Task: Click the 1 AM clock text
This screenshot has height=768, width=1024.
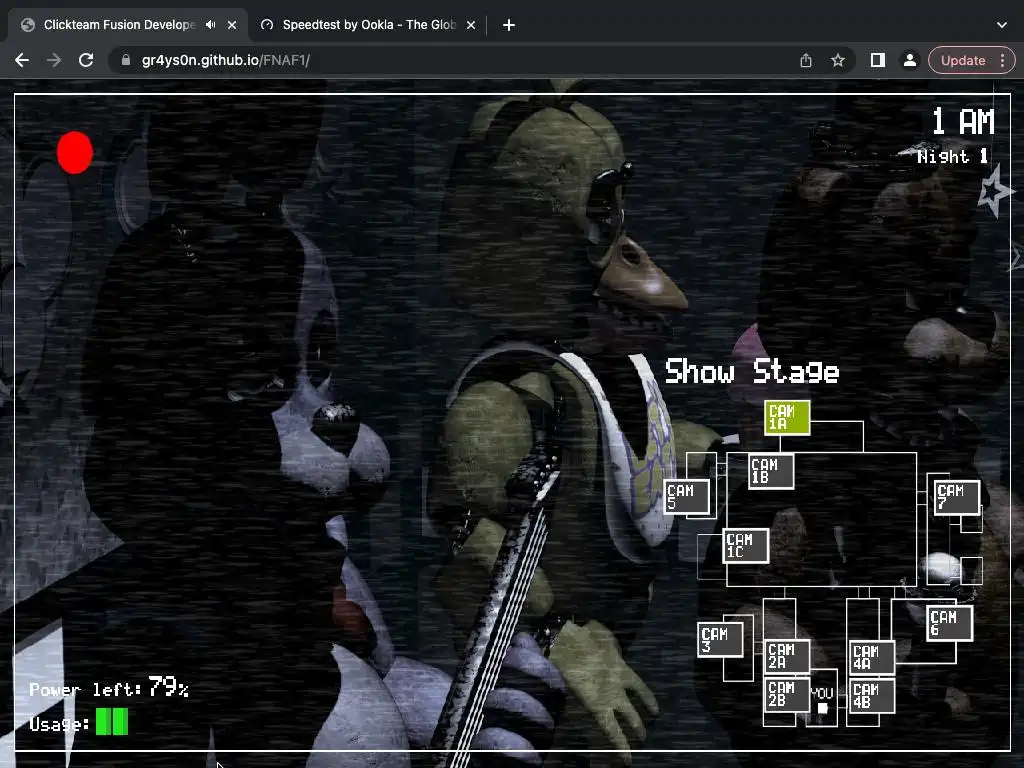Action: [x=963, y=122]
